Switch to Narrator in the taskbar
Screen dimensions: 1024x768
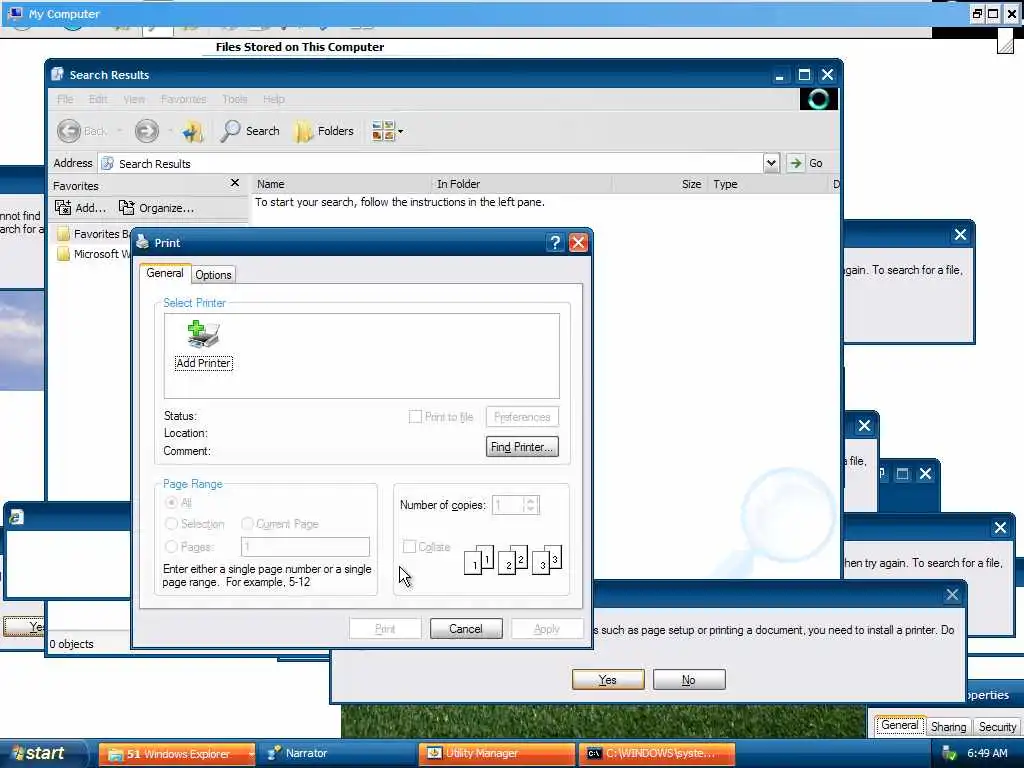[338, 754]
